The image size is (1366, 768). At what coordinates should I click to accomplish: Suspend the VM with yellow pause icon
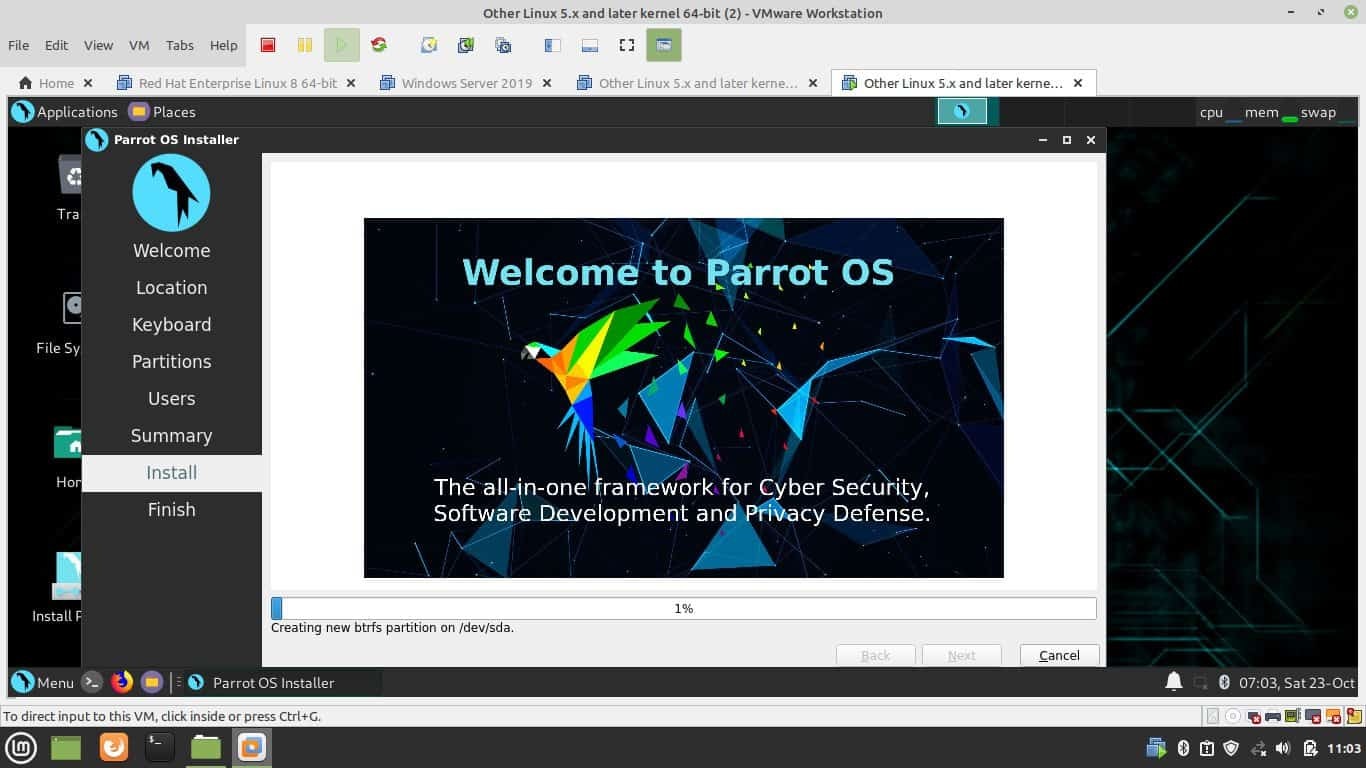(305, 45)
